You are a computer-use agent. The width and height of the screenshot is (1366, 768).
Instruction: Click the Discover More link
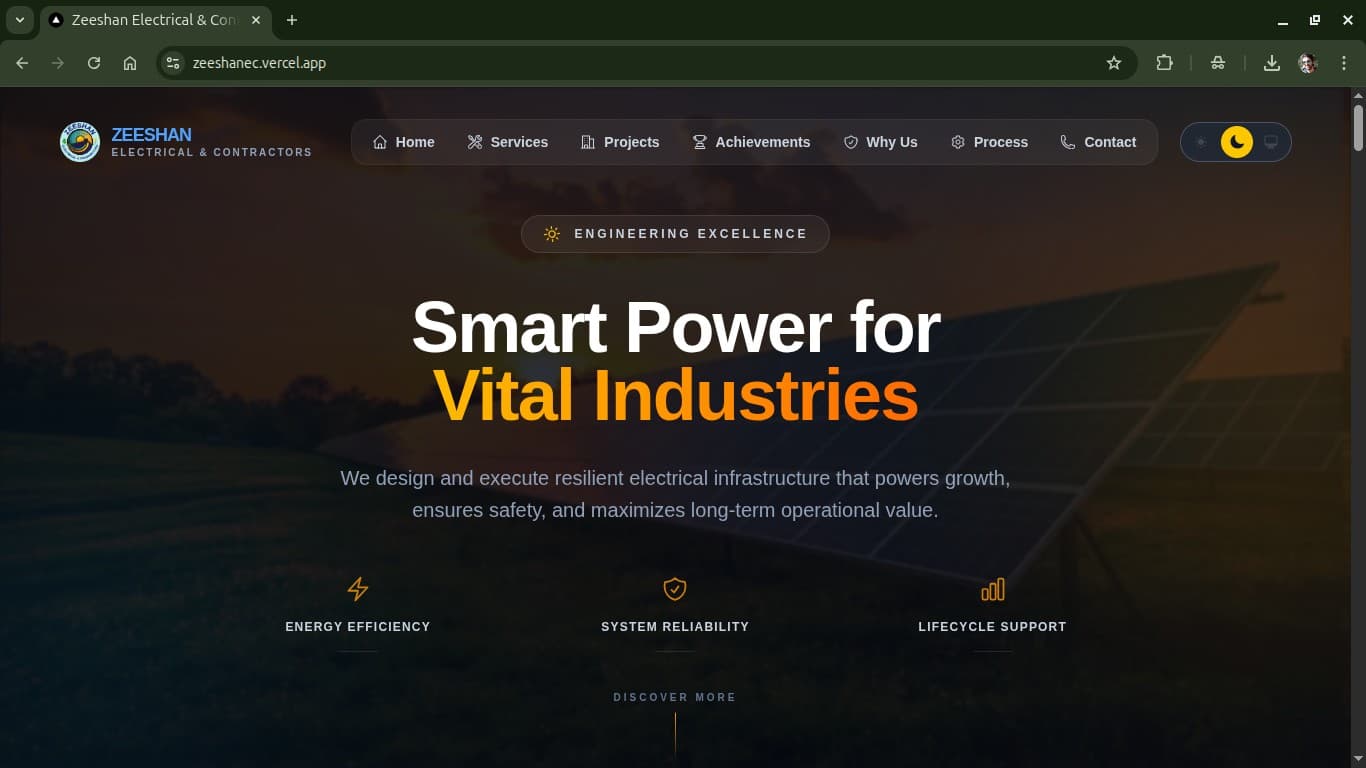[675, 697]
